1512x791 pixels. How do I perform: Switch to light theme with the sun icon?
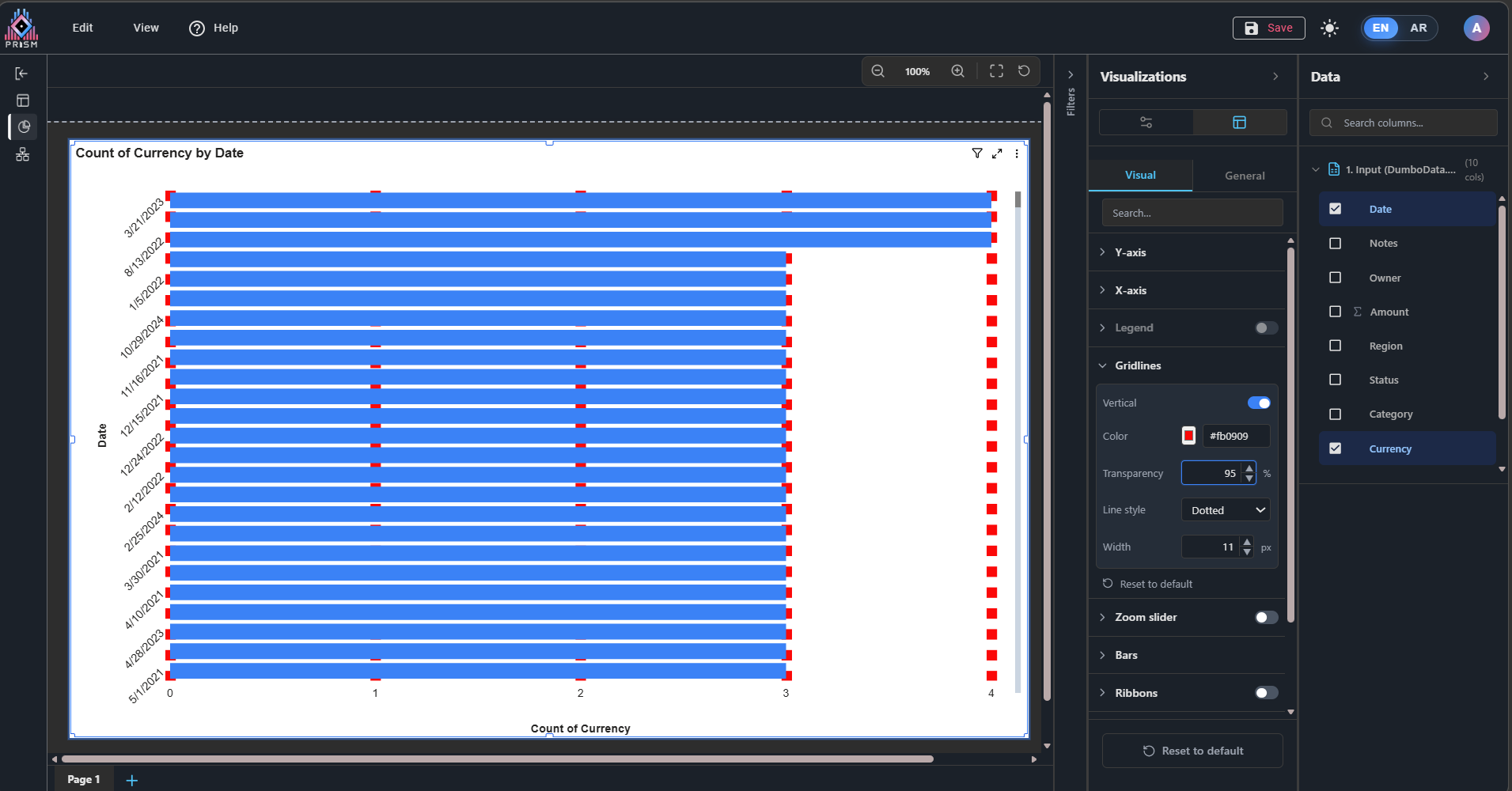1329,28
